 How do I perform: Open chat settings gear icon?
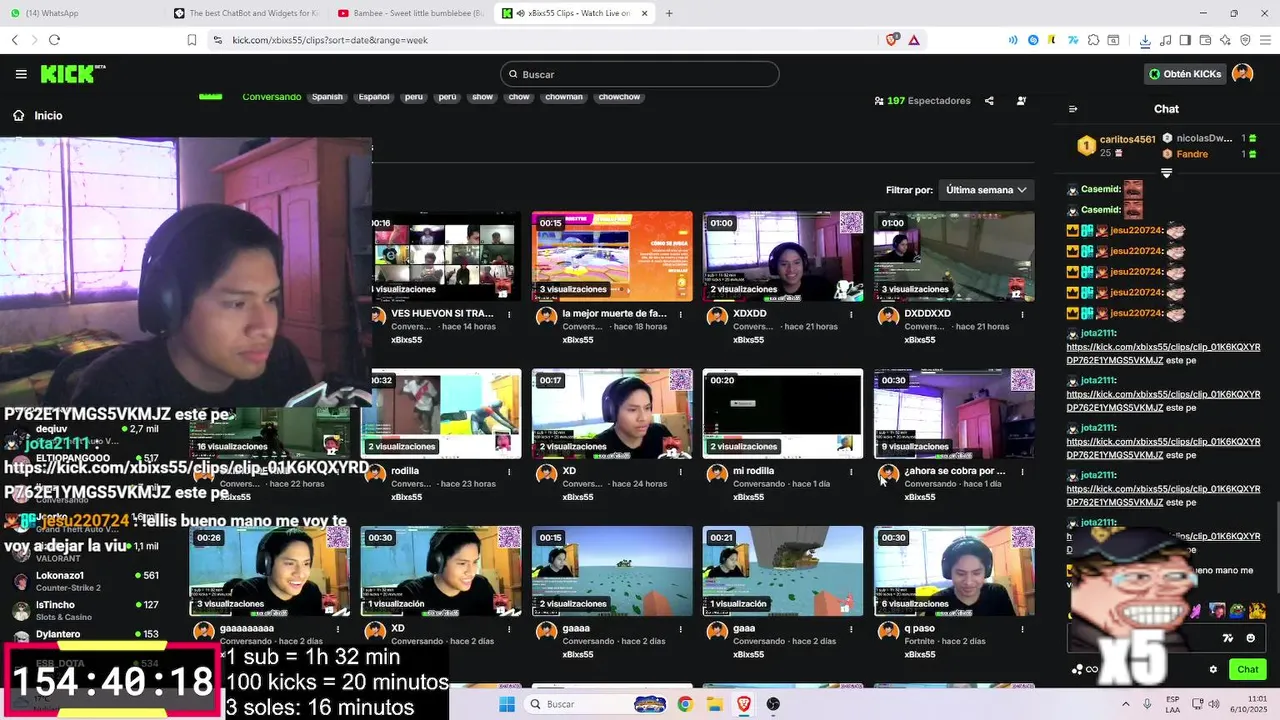click(1213, 670)
